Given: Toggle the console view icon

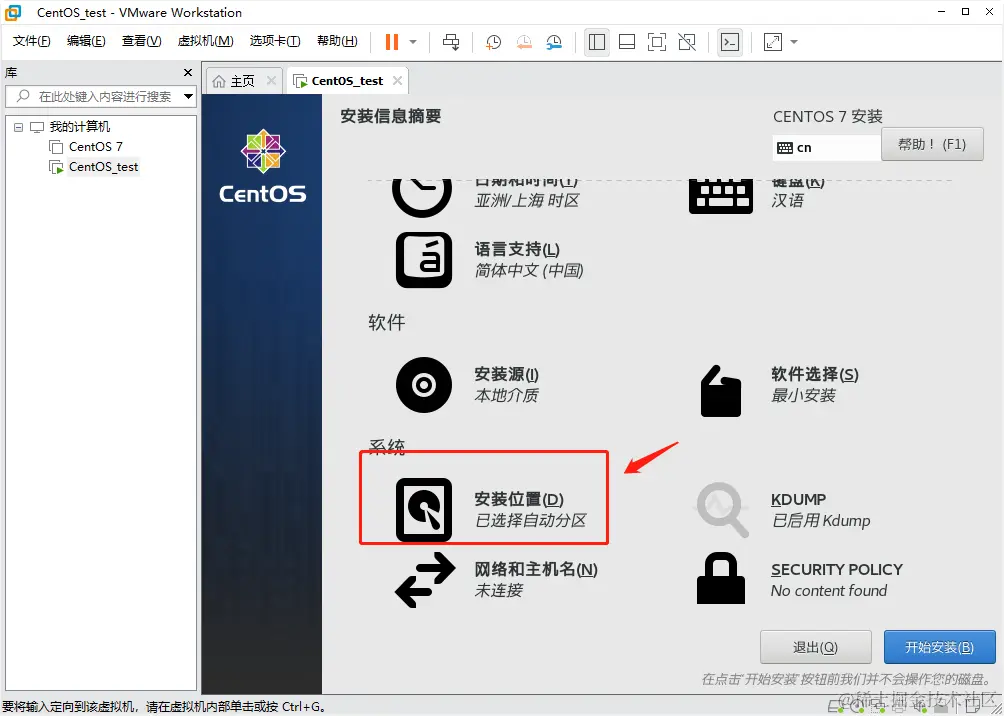Looking at the screenshot, I should click(730, 42).
